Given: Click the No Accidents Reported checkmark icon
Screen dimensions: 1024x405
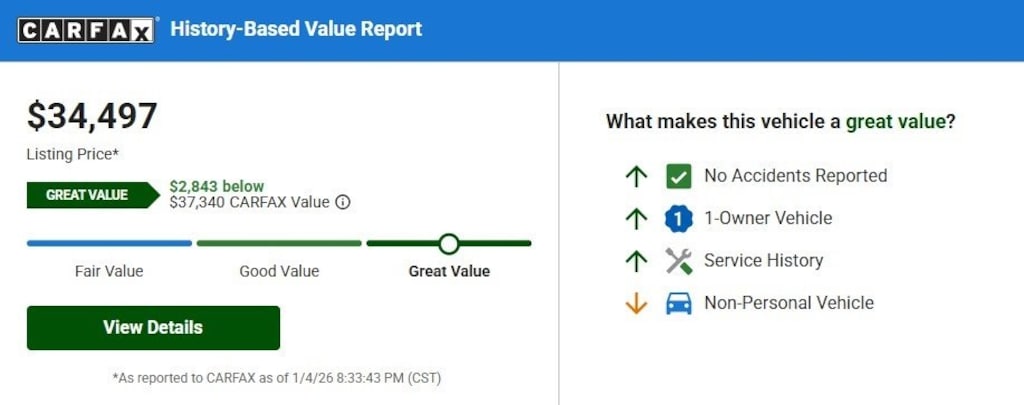Looking at the screenshot, I should pos(679,177).
